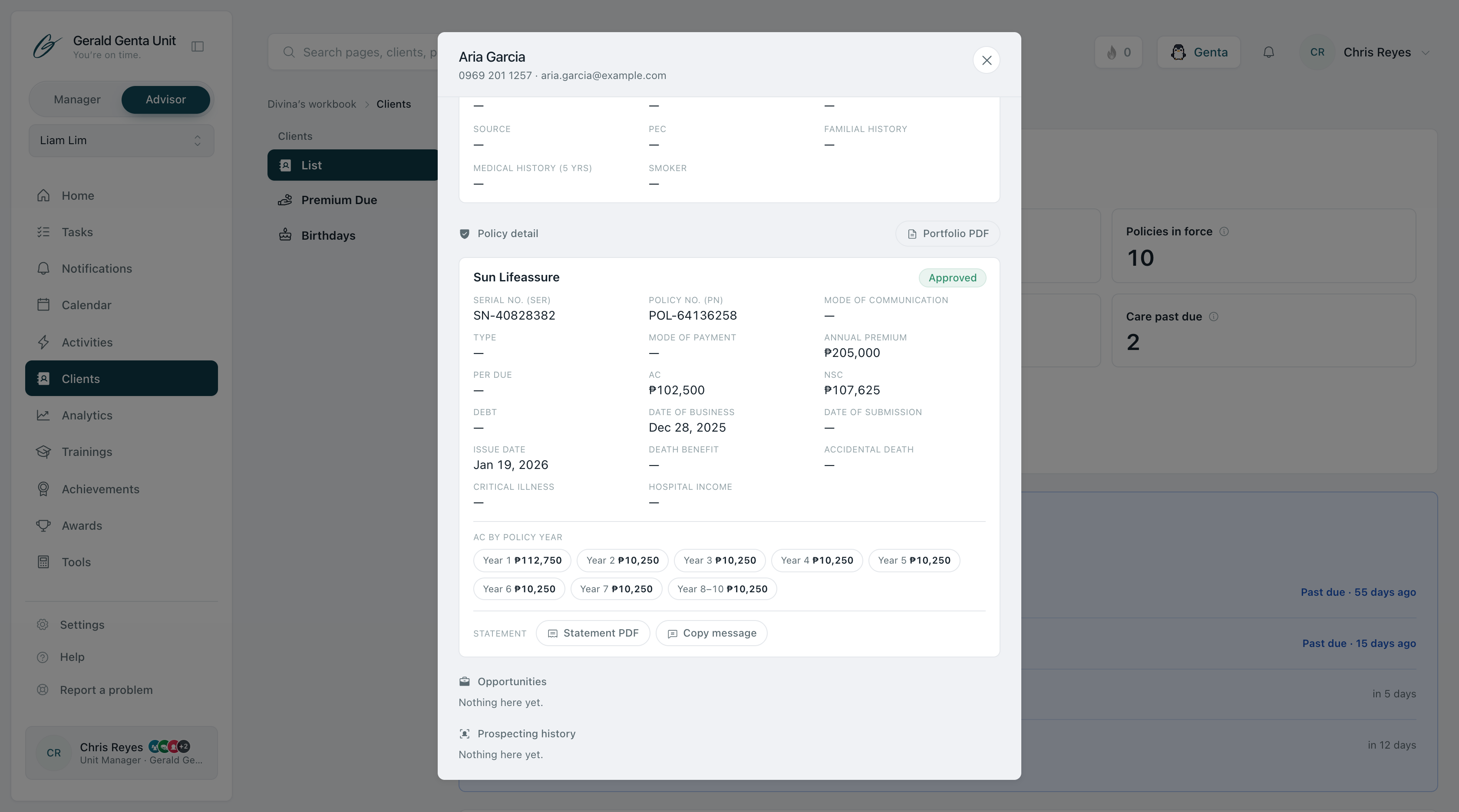This screenshot has width=1459, height=812.
Task: Open the Premium Due subpage
Action: pos(339,200)
